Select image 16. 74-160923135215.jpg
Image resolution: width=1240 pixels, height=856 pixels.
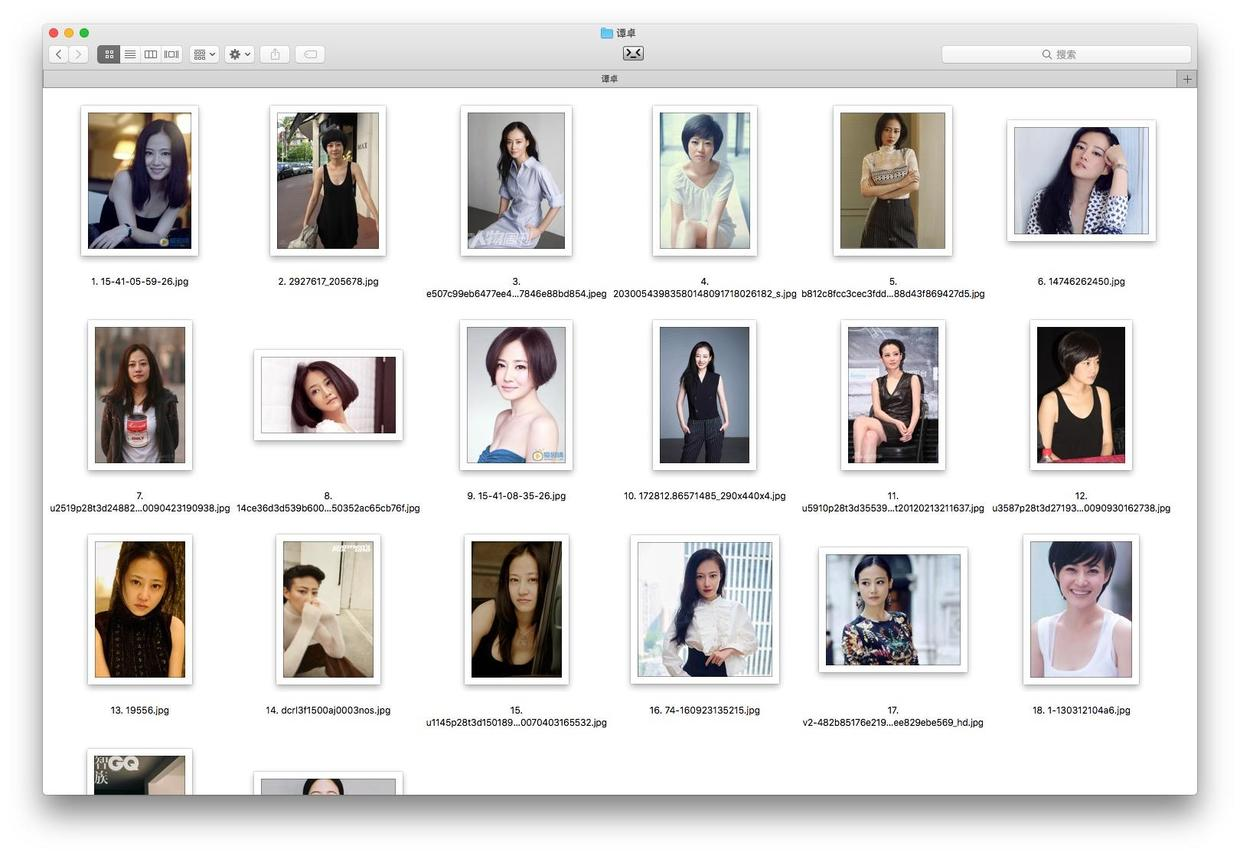click(x=705, y=609)
